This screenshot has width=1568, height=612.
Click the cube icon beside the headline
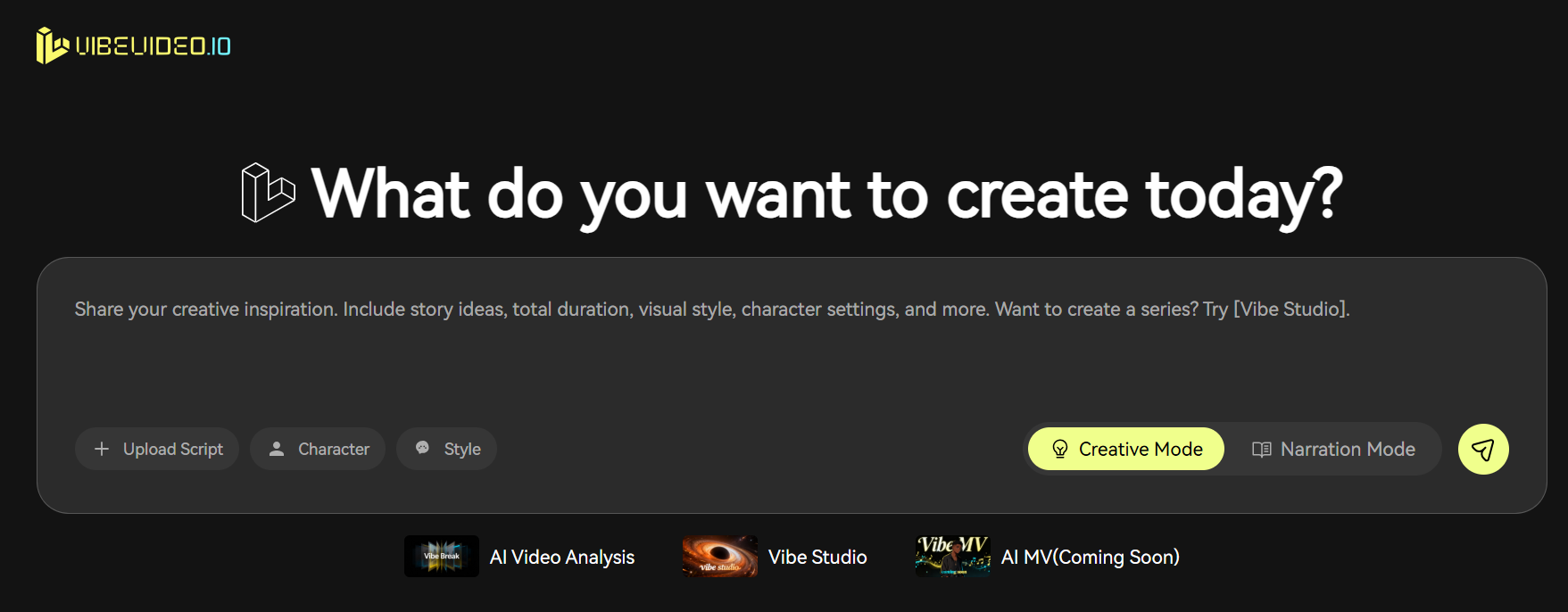tap(268, 193)
